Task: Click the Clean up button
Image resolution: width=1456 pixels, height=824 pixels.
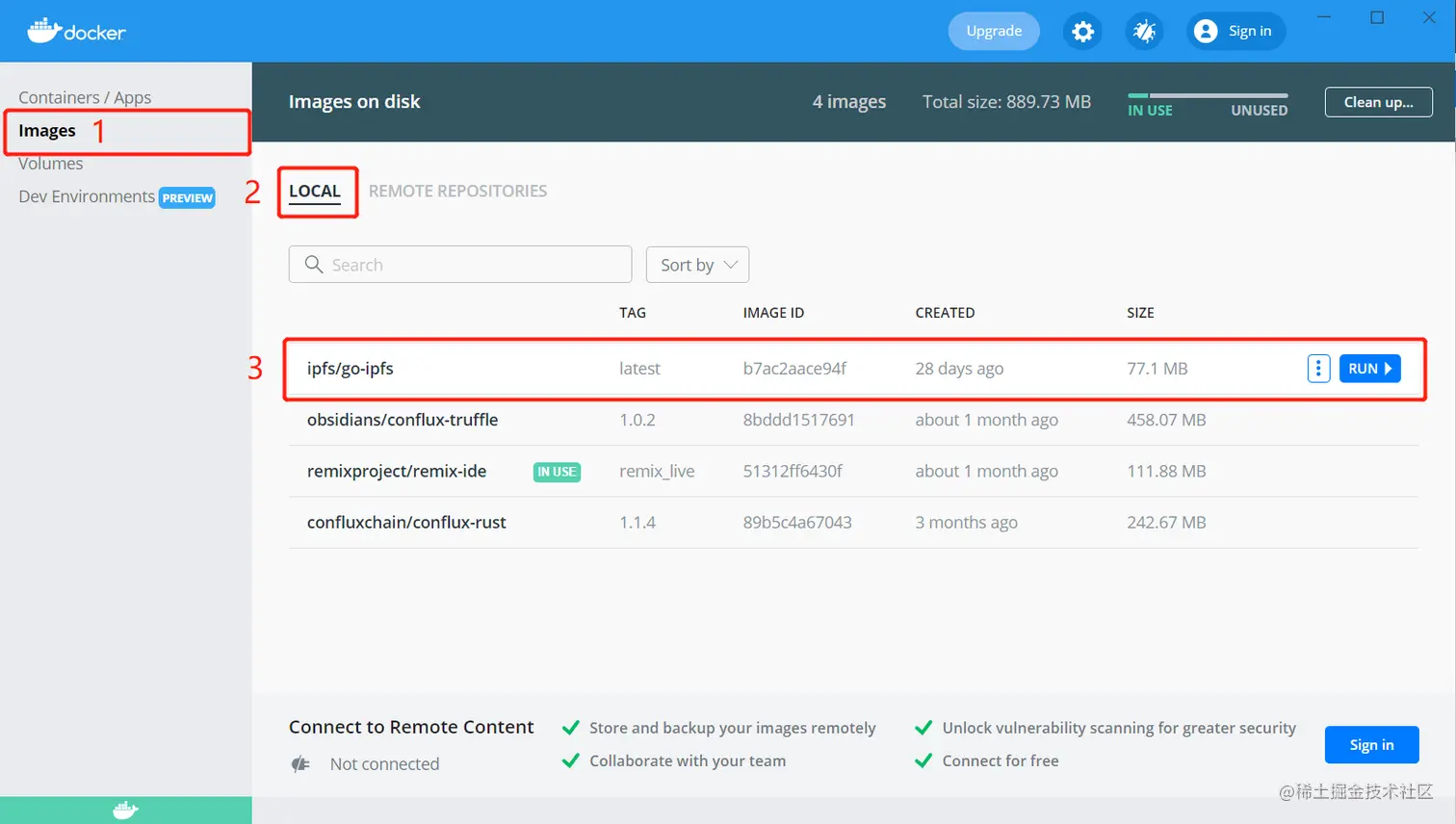Action: click(x=1378, y=102)
